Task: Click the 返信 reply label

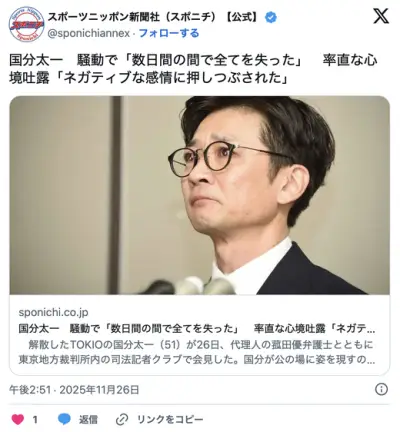Action: [x=88, y=419]
